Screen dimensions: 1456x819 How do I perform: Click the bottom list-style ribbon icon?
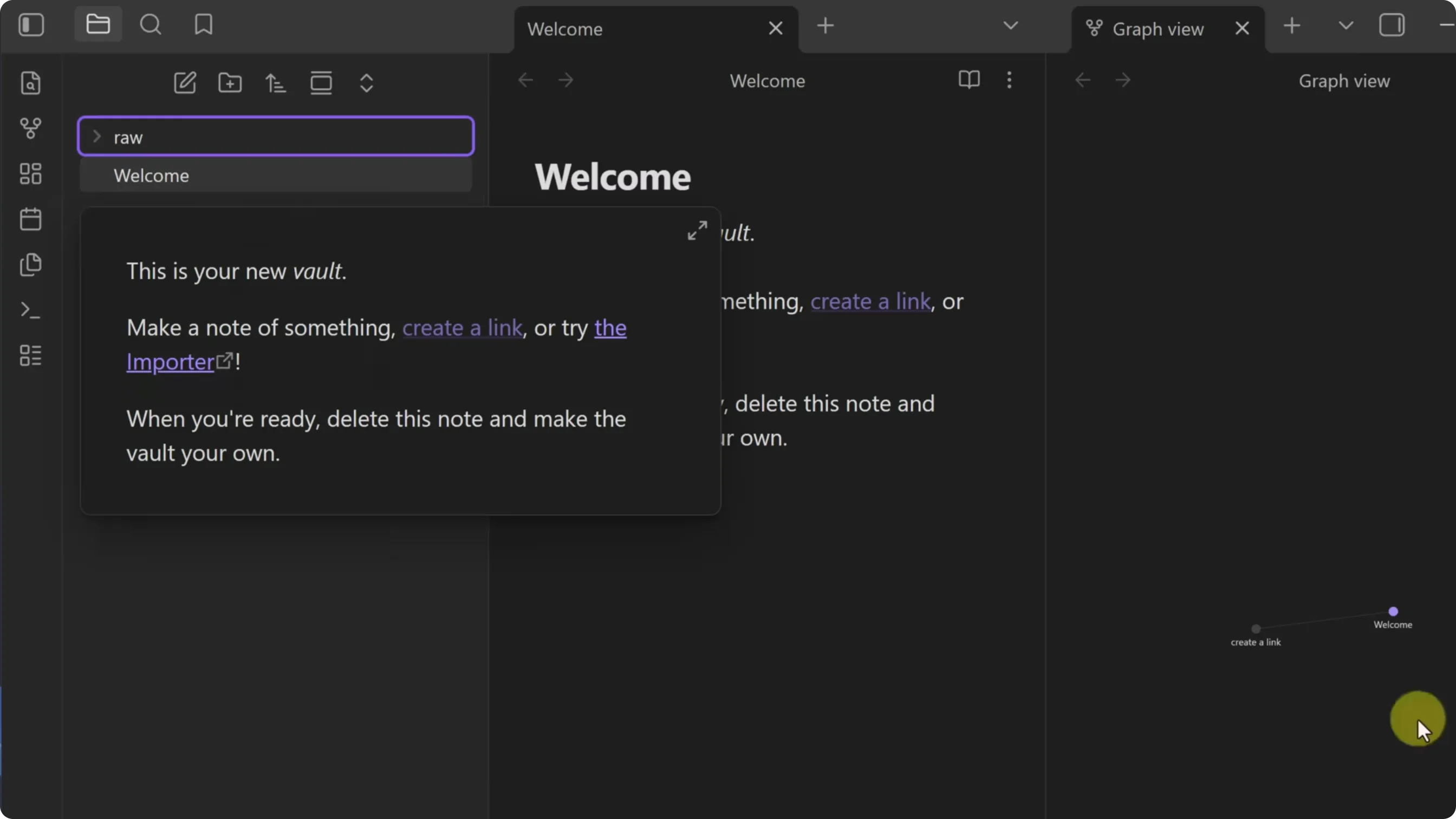click(30, 355)
